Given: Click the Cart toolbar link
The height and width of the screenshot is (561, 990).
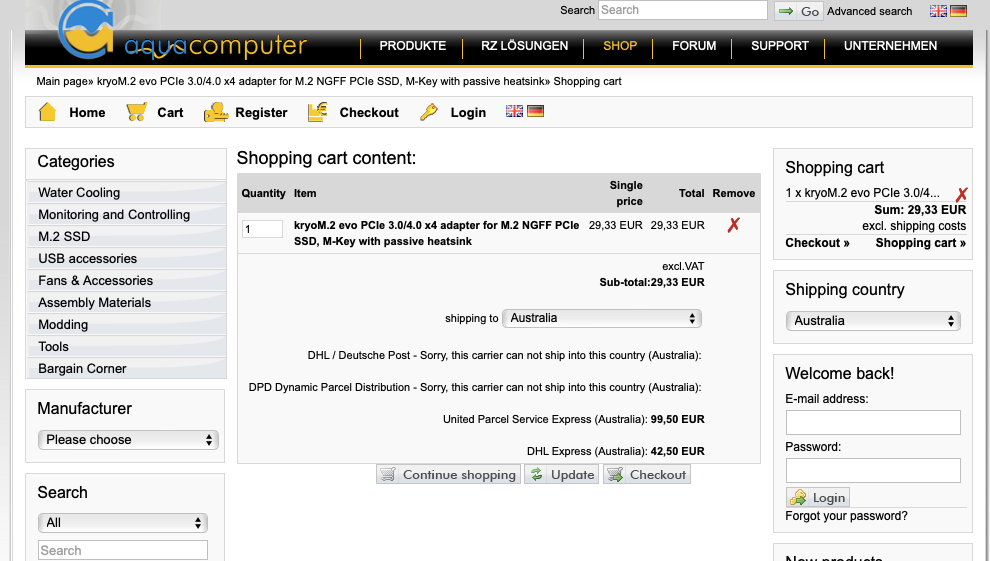Looking at the screenshot, I should coord(170,112).
